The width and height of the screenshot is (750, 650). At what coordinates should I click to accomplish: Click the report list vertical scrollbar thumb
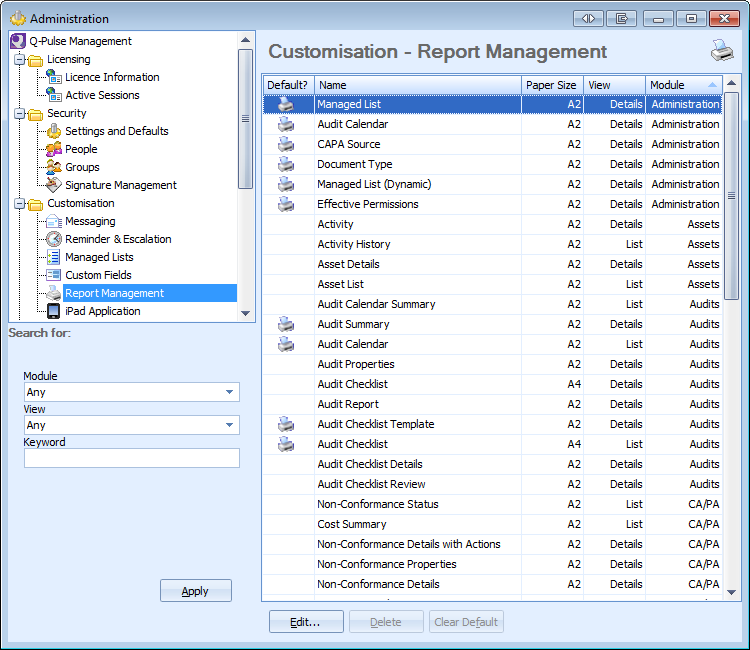(731, 196)
